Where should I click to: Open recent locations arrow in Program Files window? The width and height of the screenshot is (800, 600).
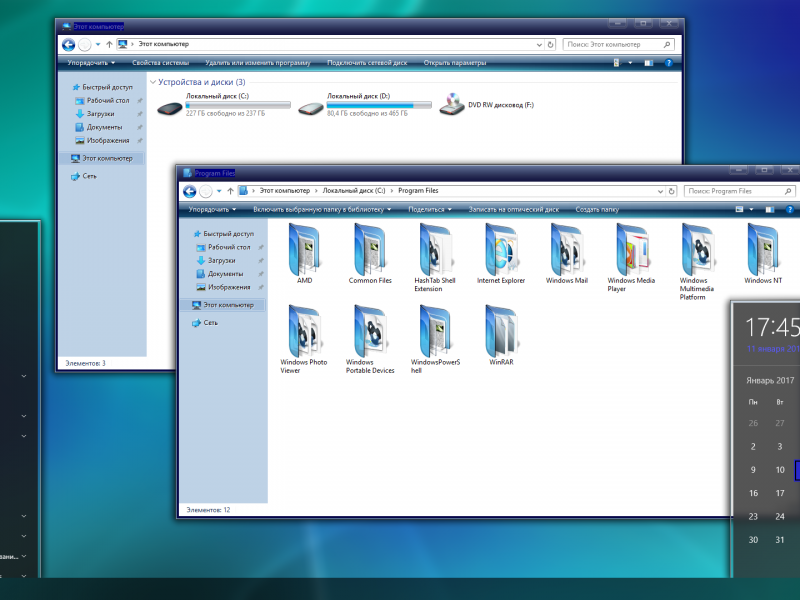click(219, 191)
